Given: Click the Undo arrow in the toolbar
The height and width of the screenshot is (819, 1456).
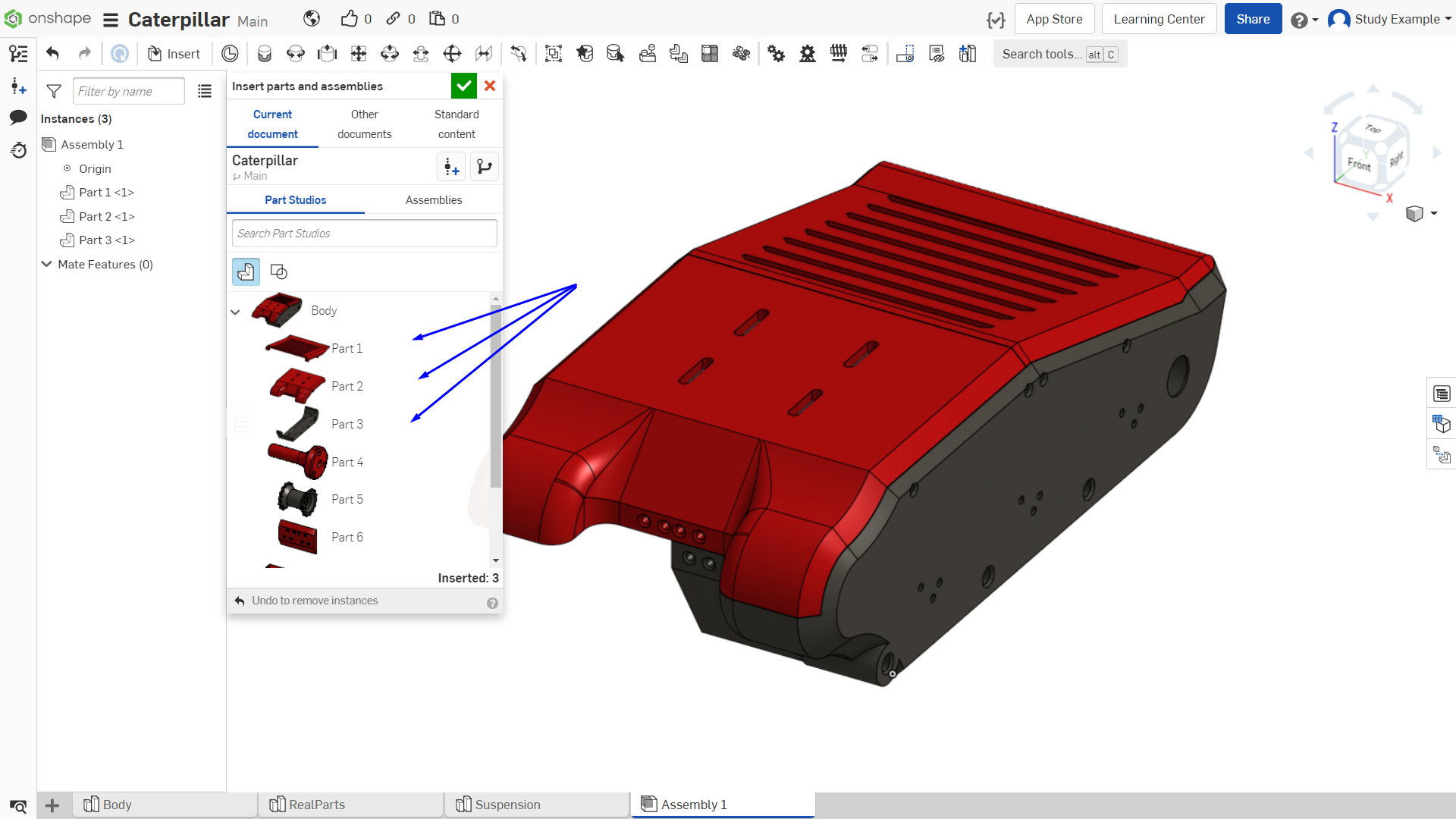Looking at the screenshot, I should 52,53.
